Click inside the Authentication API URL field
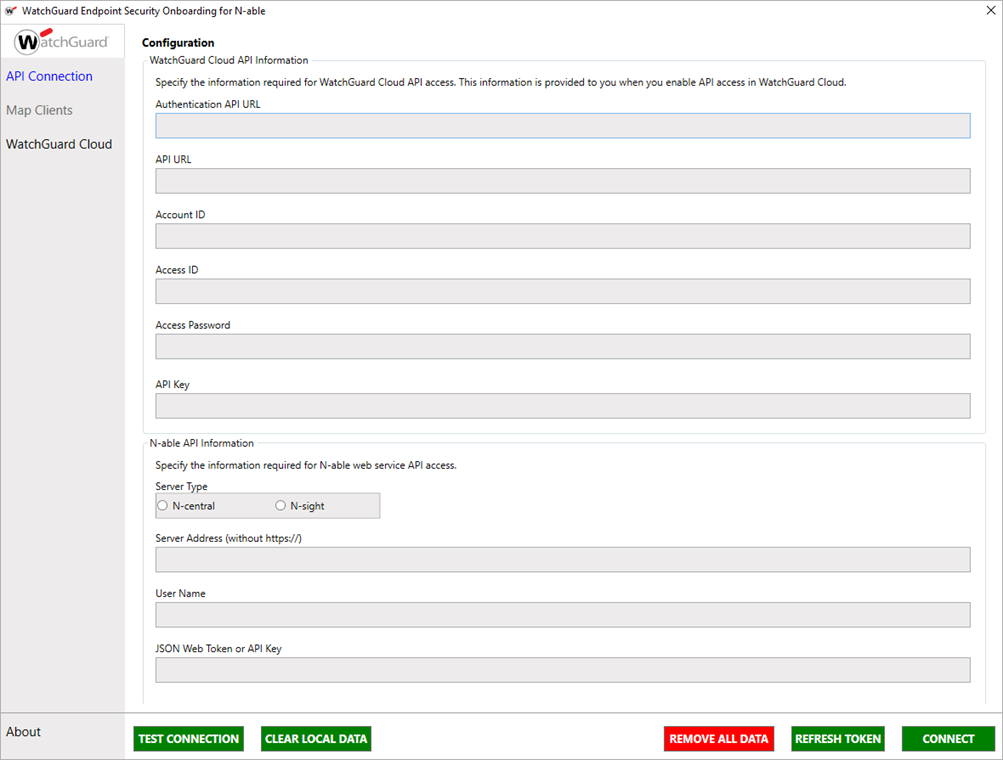Screen dimensions: 1003x760 [x=562, y=125]
